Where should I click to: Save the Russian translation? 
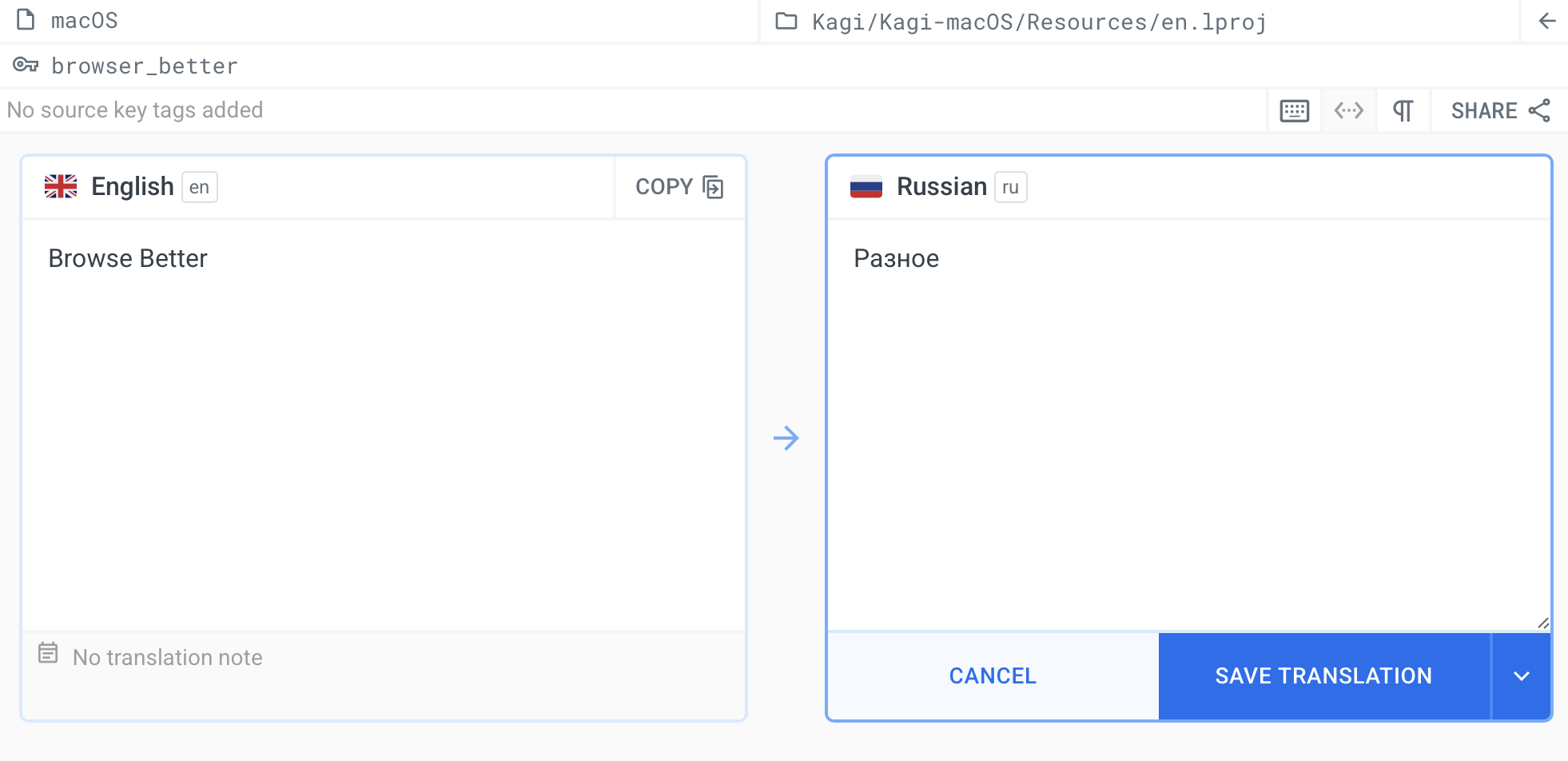click(x=1323, y=676)
